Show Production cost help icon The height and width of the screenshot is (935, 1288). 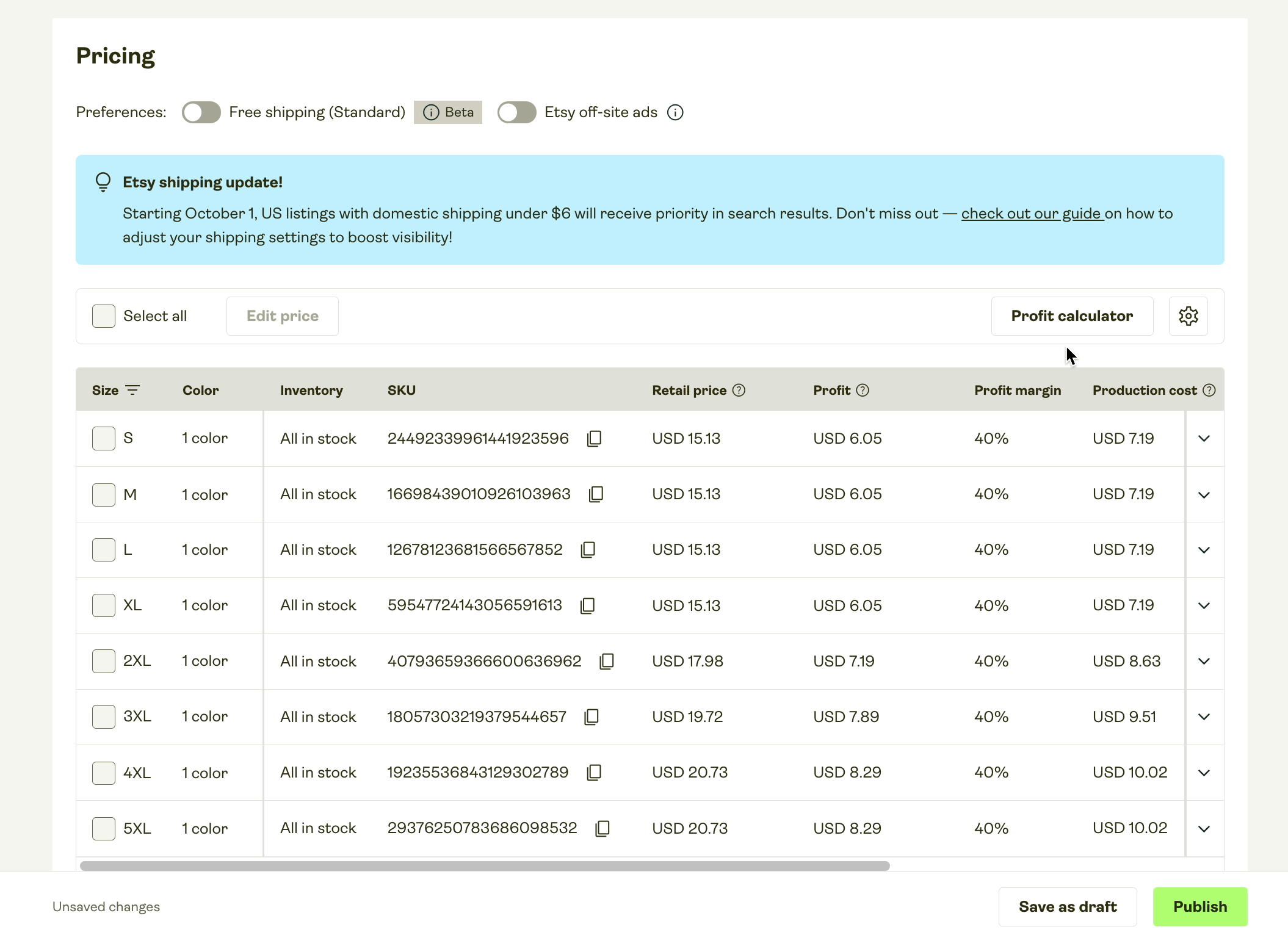pos(1209,390)
